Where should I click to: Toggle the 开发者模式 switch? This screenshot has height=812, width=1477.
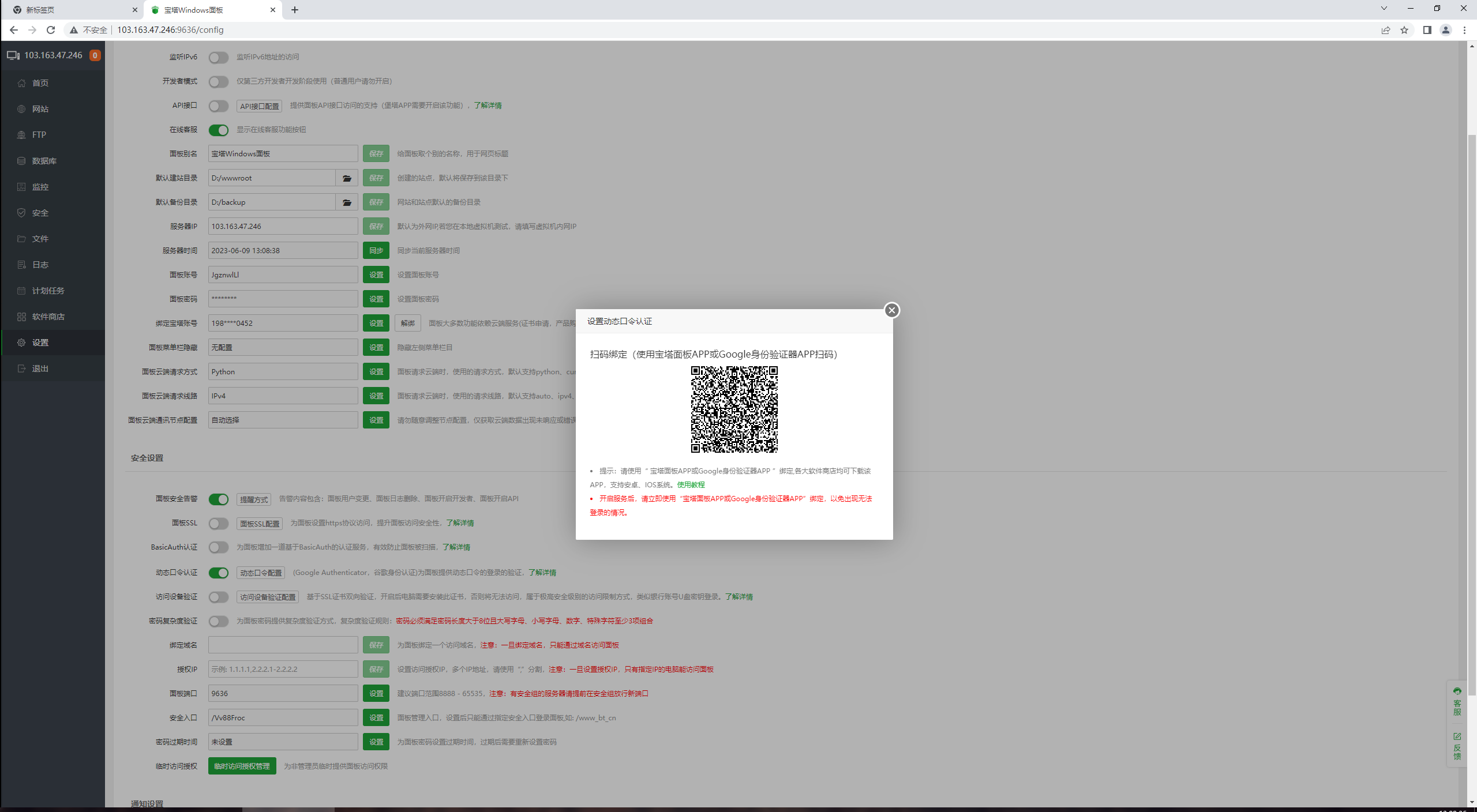click(x=219, y=82)
